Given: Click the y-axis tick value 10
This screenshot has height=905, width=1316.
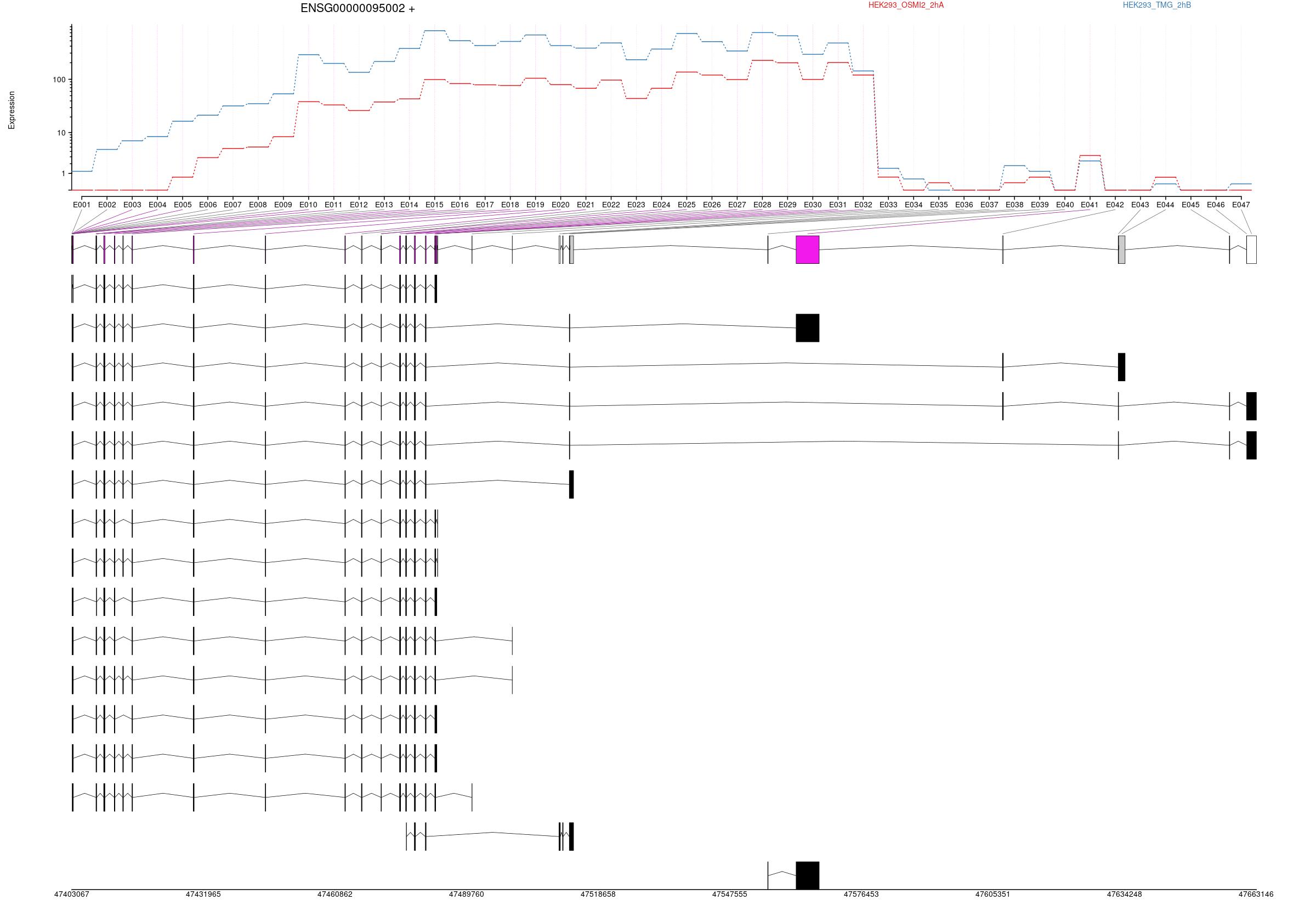Looking at the screenshot, I should pyautogui.click(x=61, y=133).
